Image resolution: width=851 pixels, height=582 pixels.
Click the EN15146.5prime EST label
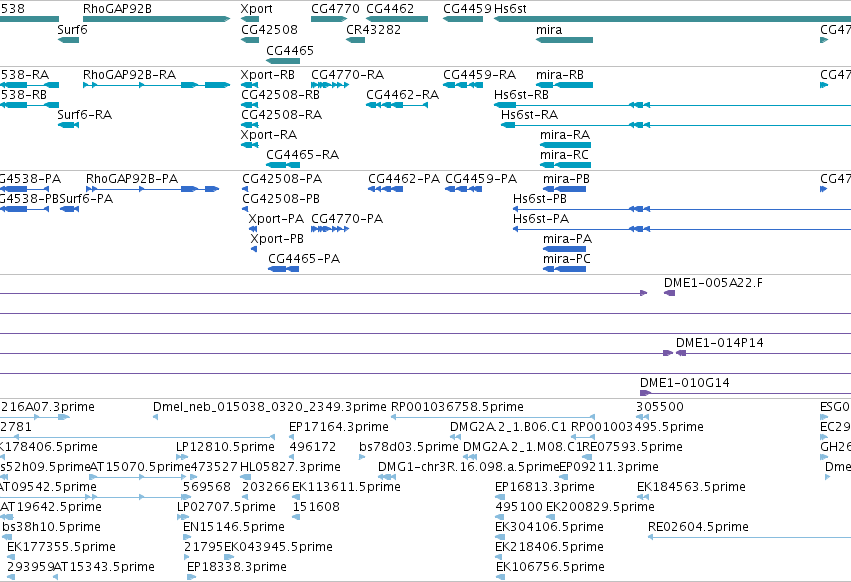tap(233, 527)
